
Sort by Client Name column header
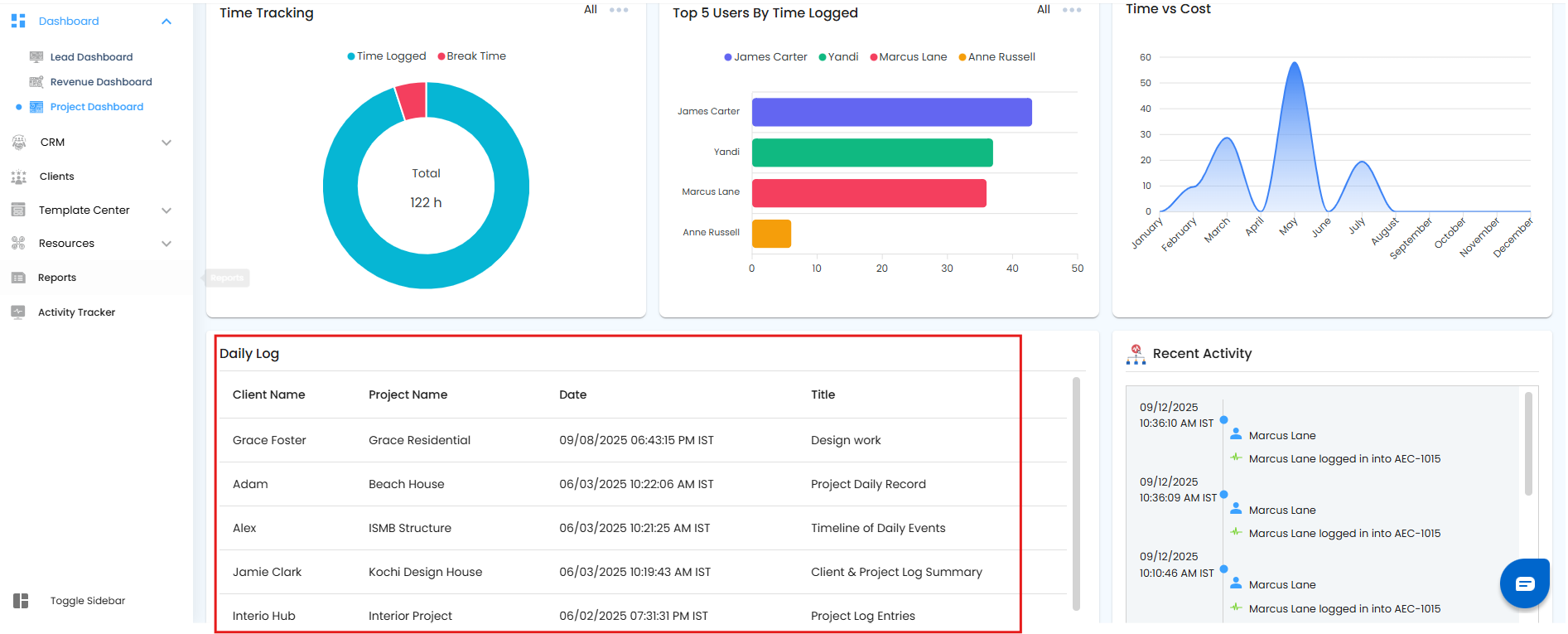[x=268, y=394]
